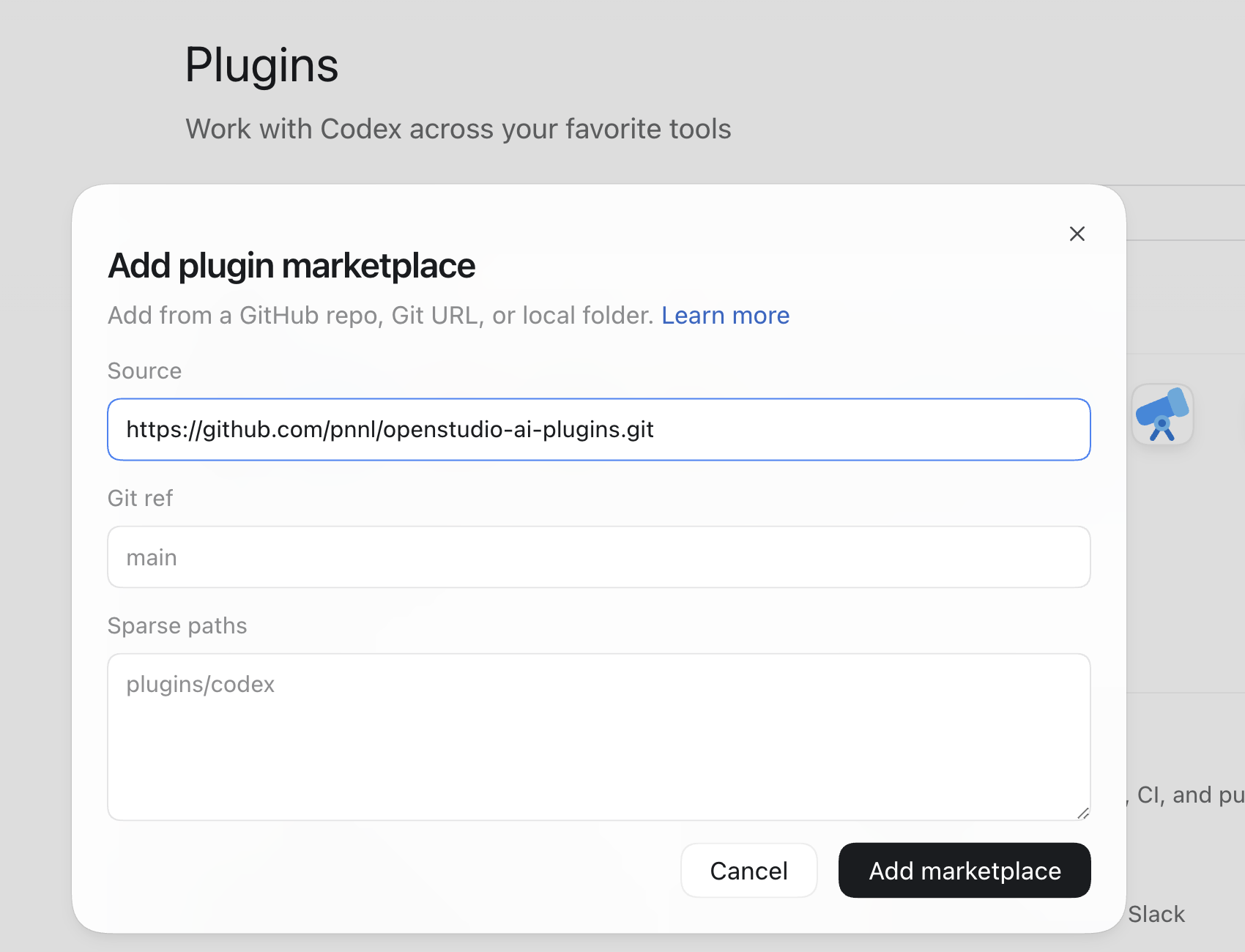The width and height of the screenshot is (1245, 952).
Task: Focus the Git ref input field
Action: point(599,557)
